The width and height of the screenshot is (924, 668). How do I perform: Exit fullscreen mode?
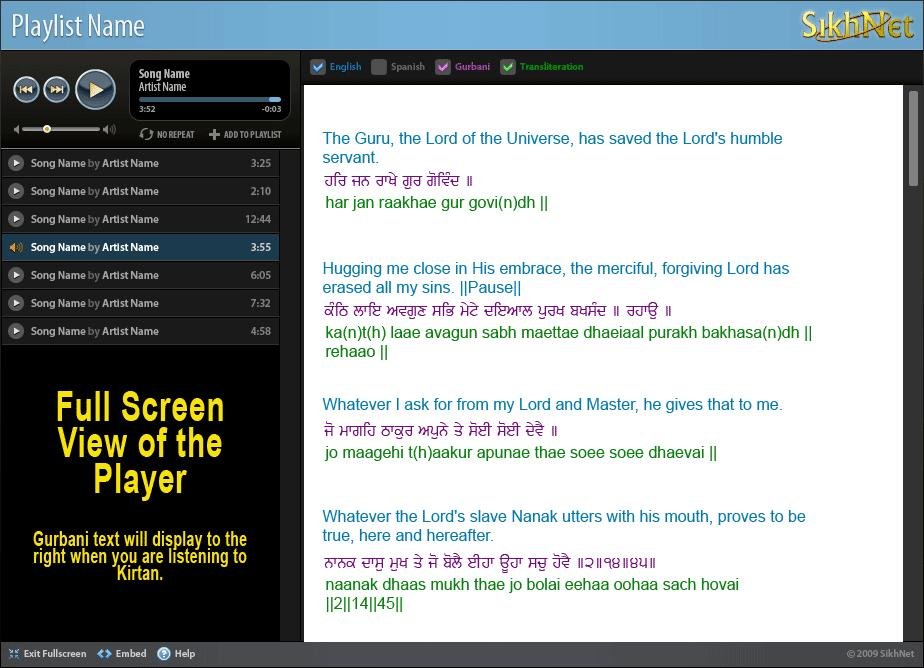(x=13, y=653)
